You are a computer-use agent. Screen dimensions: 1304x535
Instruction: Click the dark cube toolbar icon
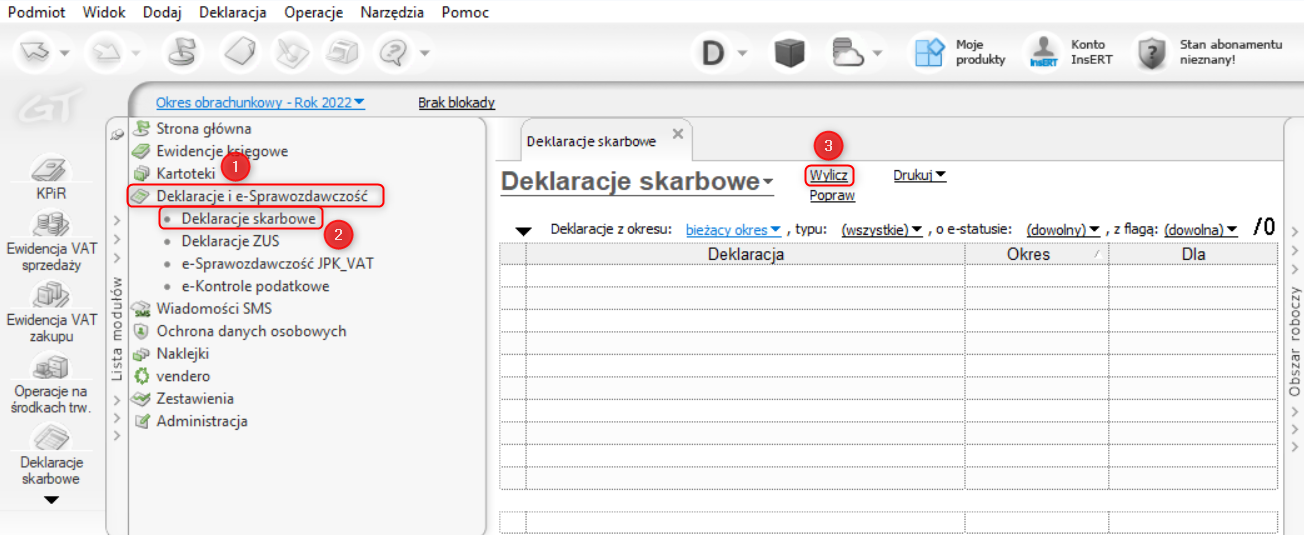pyautogui.click(x=789, y=53)
